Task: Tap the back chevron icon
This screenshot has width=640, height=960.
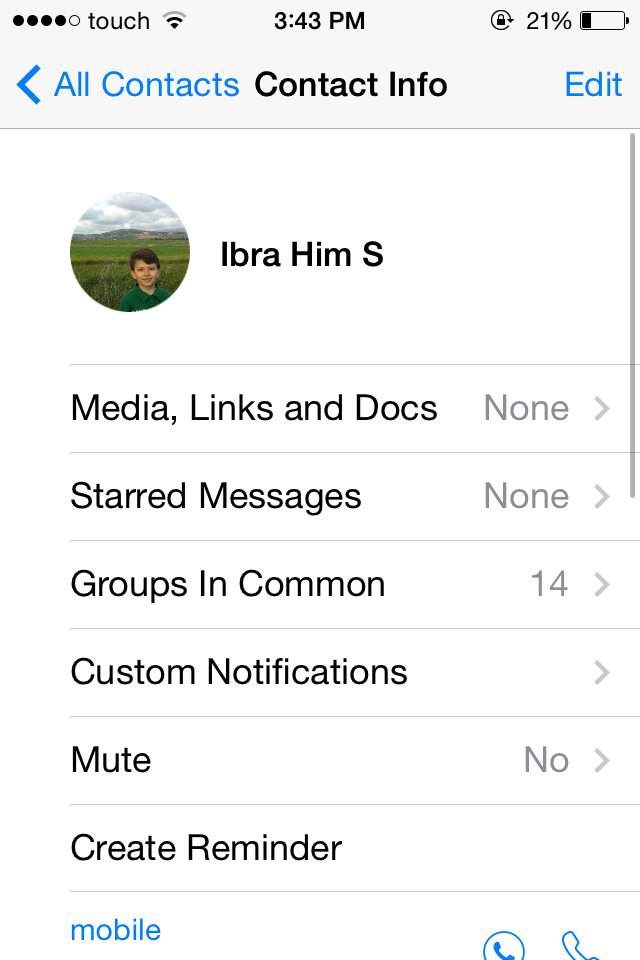Action: [x=28, y=84]
